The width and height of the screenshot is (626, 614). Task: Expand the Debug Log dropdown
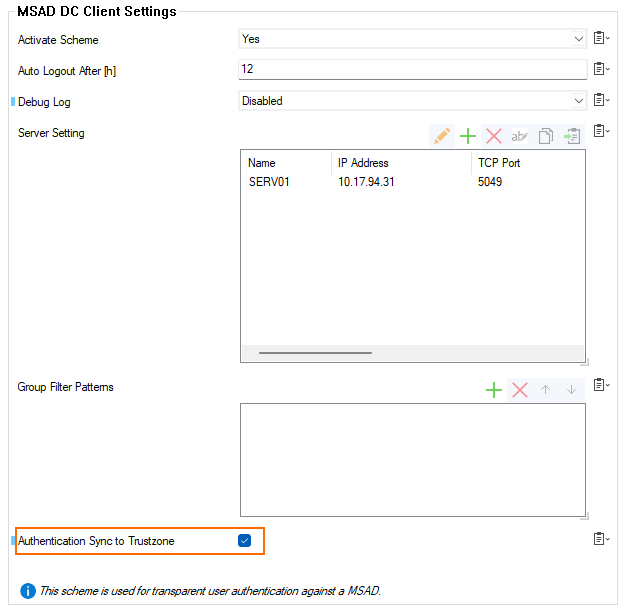click(578, 101)
